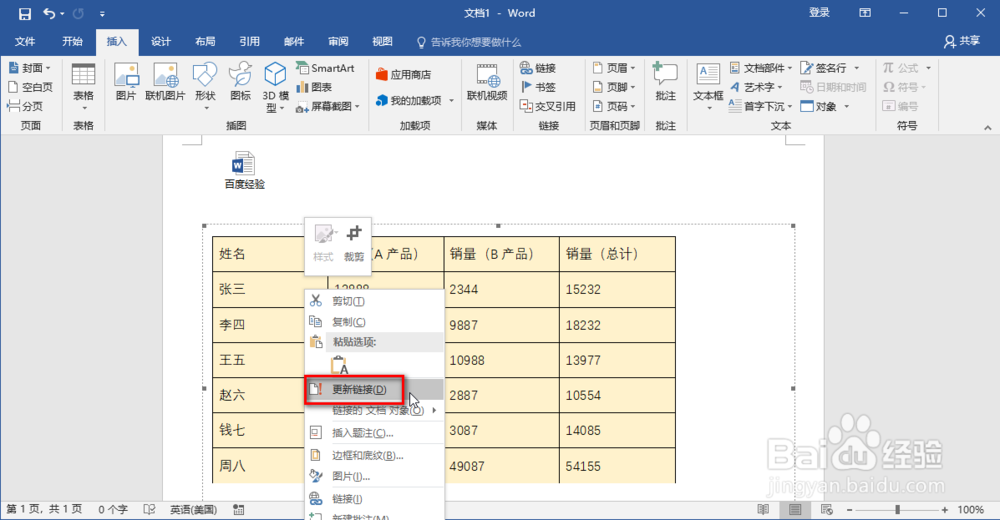Click 登录 to sign in
Viewport: 1000px width, 520px height.
point(819,13)
